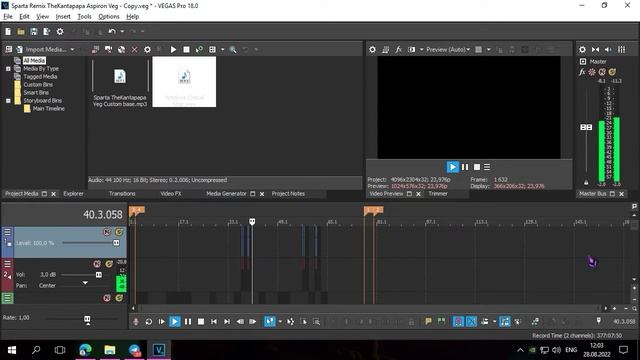Mute video track 1
The image size is (640, 360).
[107, 232]
